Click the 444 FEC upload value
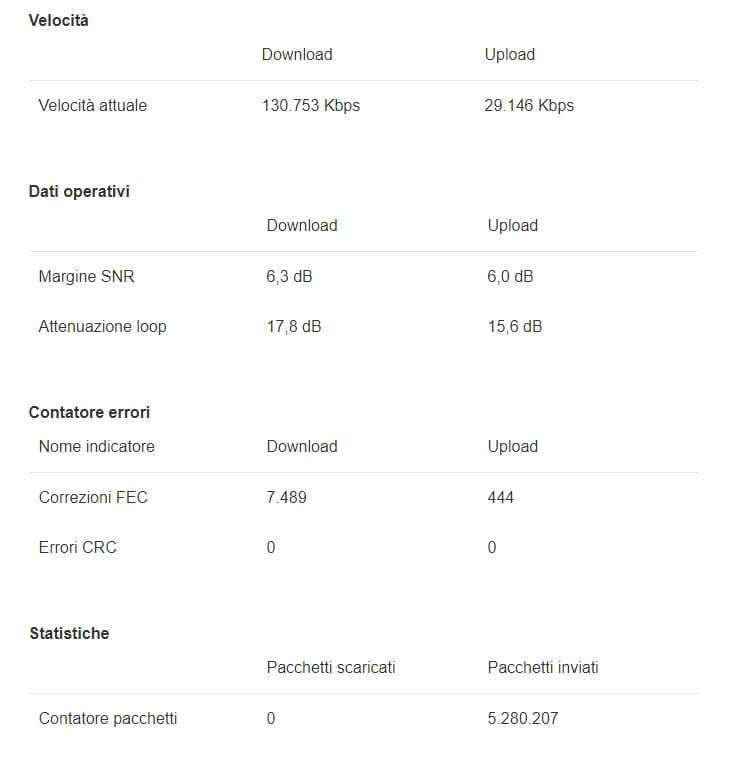This screenshot has width=732, height=773. [x=500, y=497]
